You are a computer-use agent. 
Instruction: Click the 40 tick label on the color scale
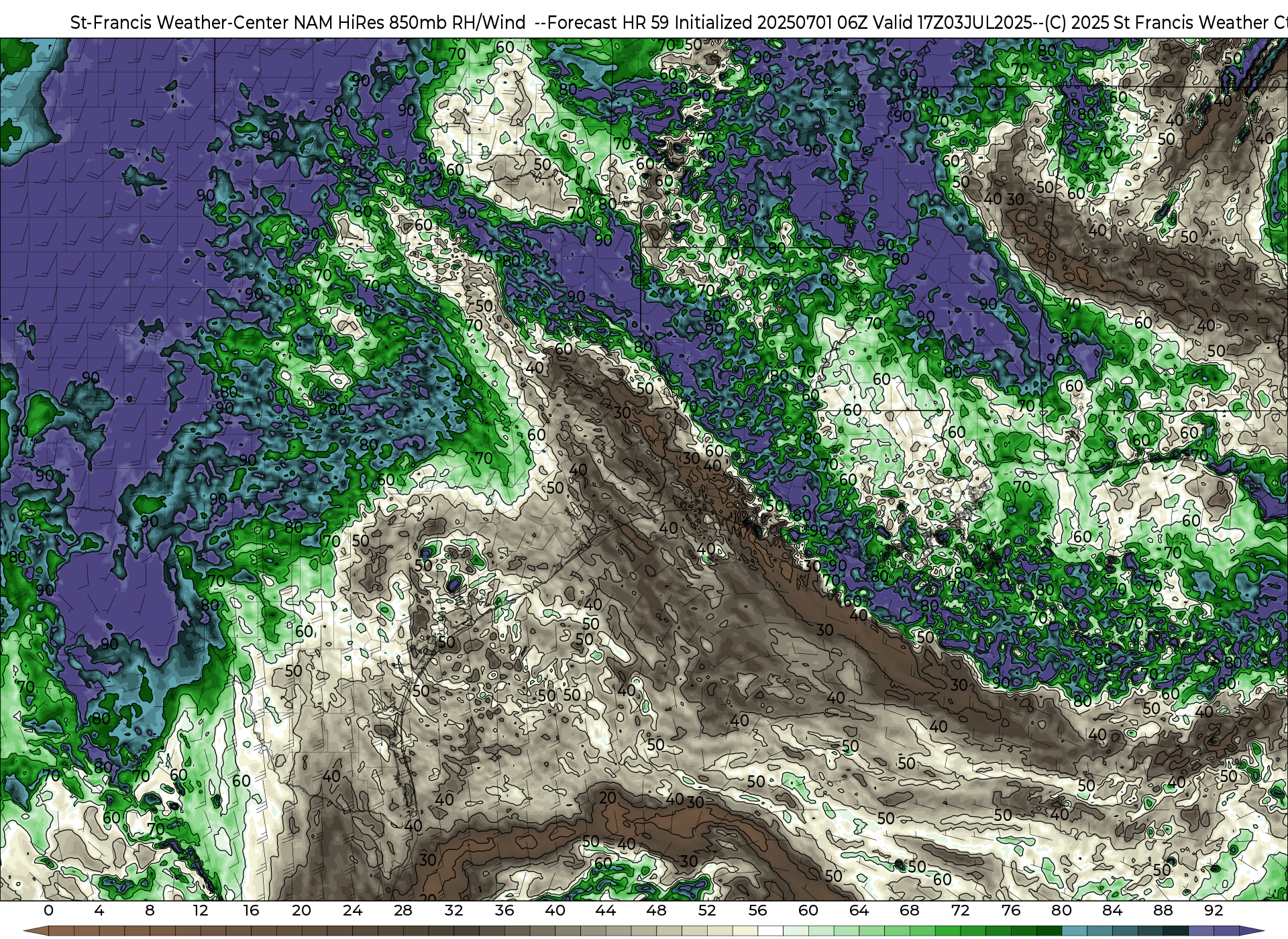coord(555,911)
